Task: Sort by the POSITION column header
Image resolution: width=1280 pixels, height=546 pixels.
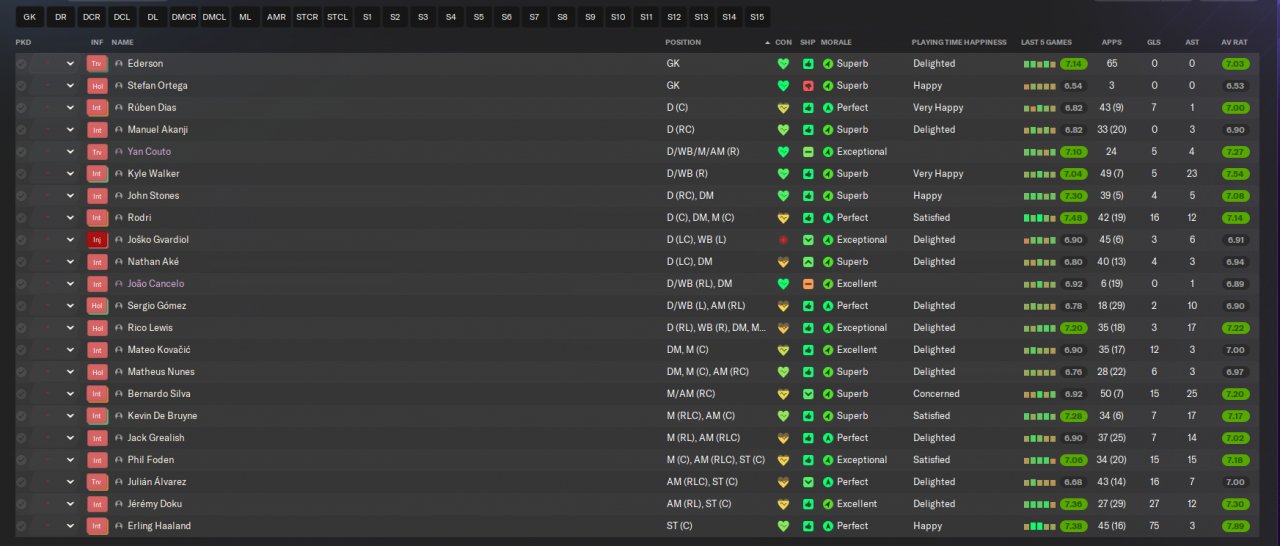Action: coord(683,42)
